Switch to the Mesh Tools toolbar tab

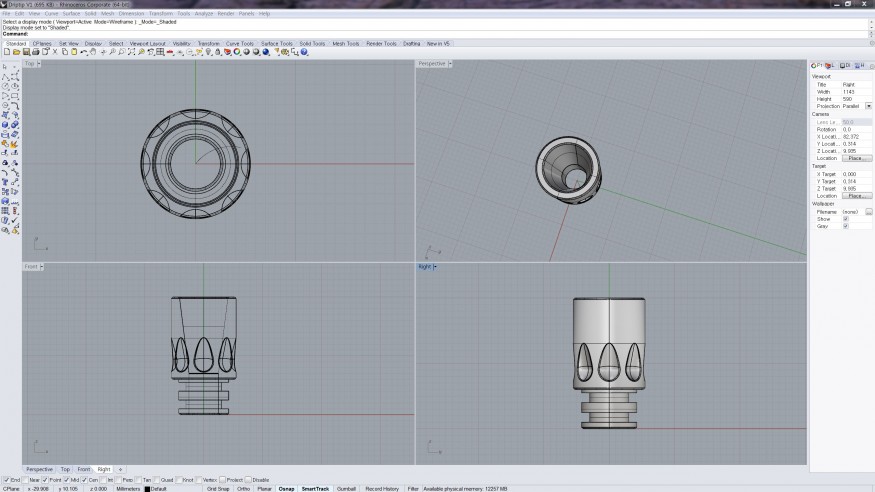(346, 44)
